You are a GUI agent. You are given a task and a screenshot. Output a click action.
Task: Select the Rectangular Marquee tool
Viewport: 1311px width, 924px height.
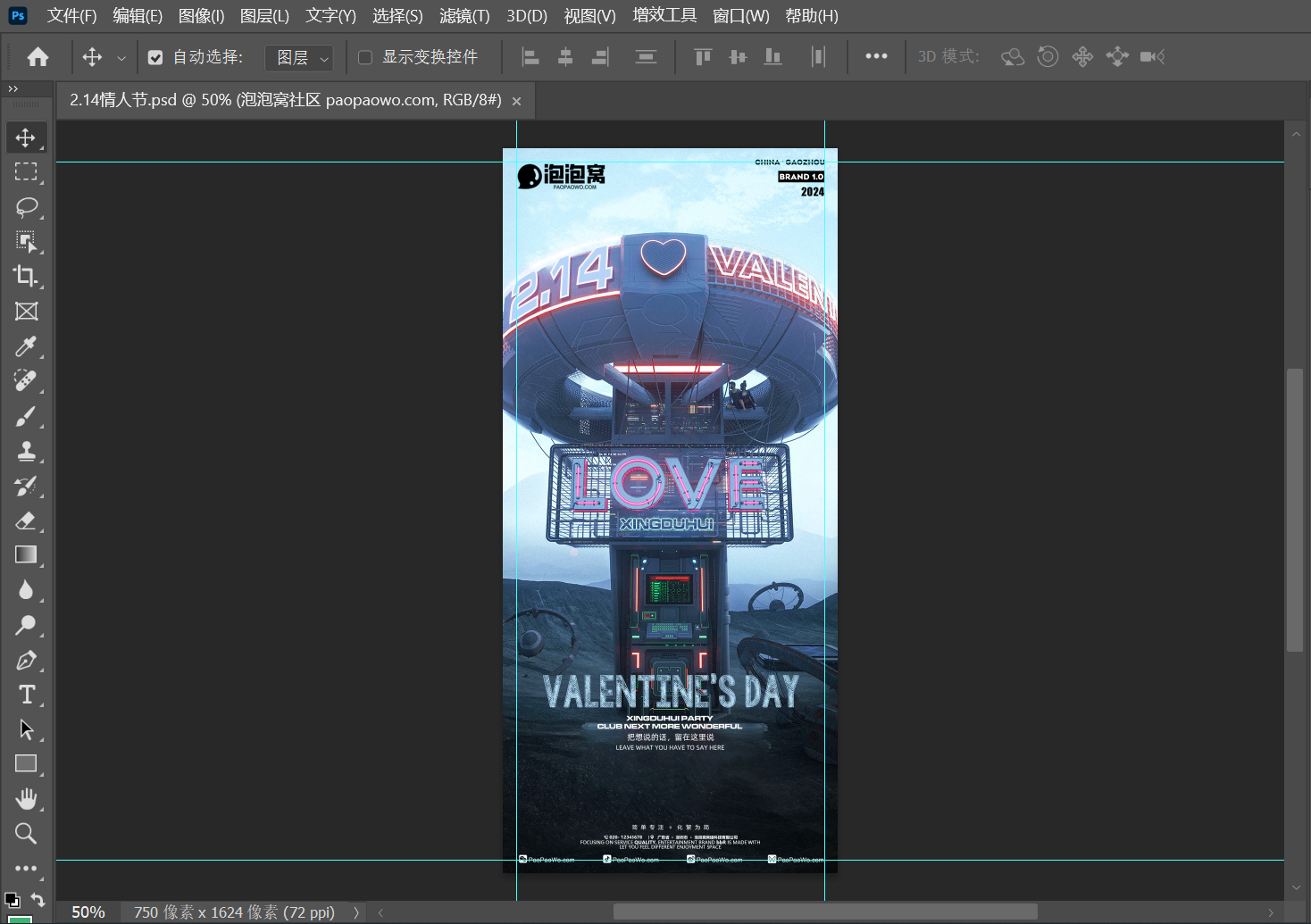[26, 171]
